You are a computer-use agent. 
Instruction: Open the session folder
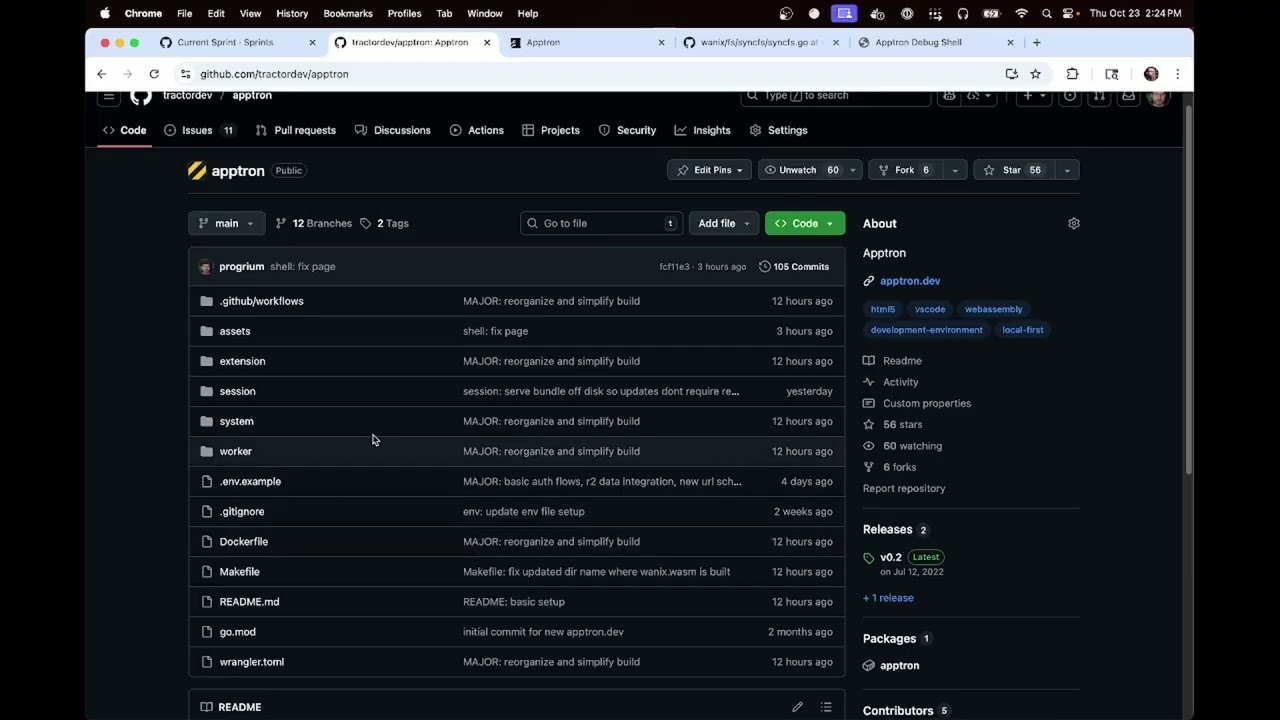pyautogui.click(x=238, y=392)
